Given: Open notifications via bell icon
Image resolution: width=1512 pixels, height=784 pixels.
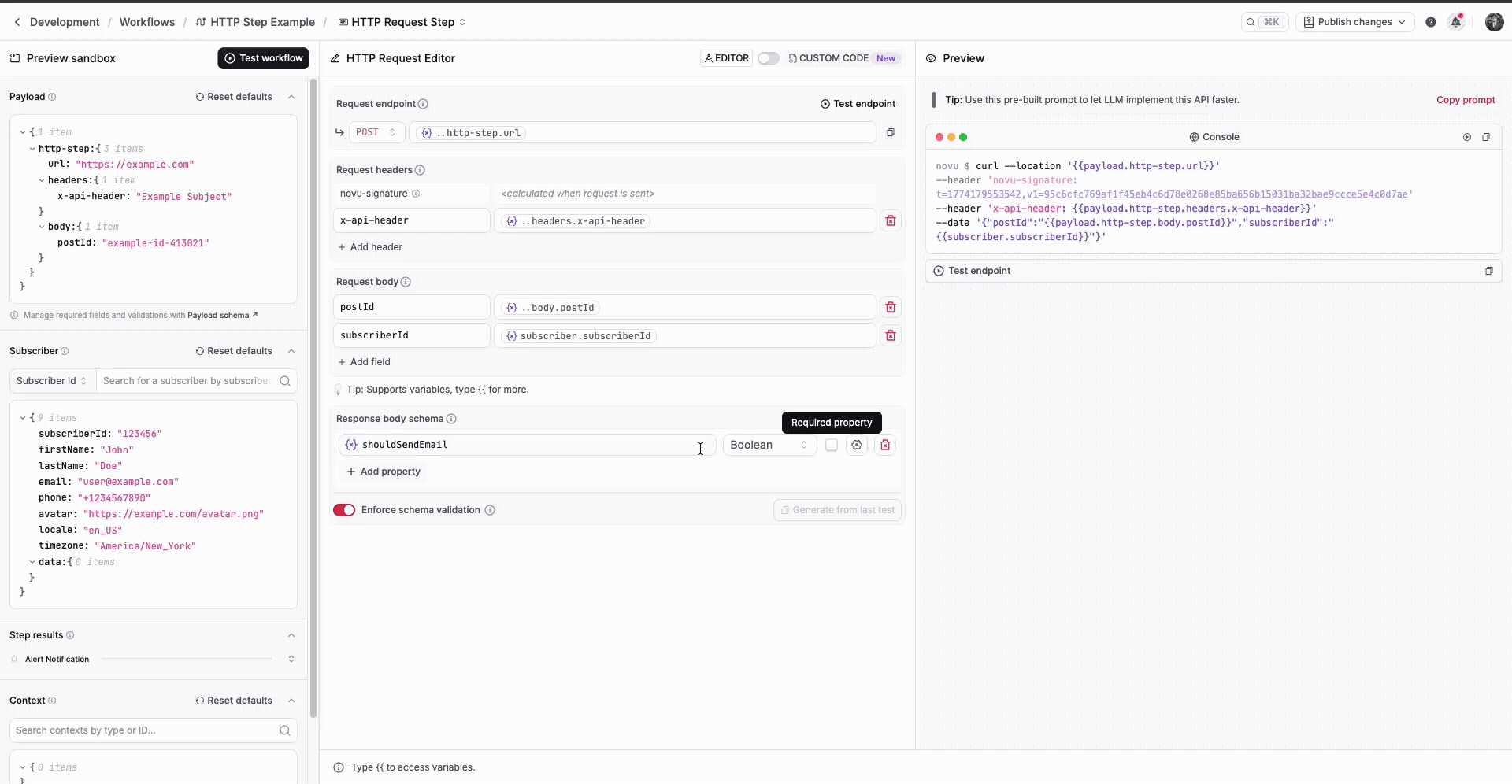Looking at the screenshot, I should 1456,21.
